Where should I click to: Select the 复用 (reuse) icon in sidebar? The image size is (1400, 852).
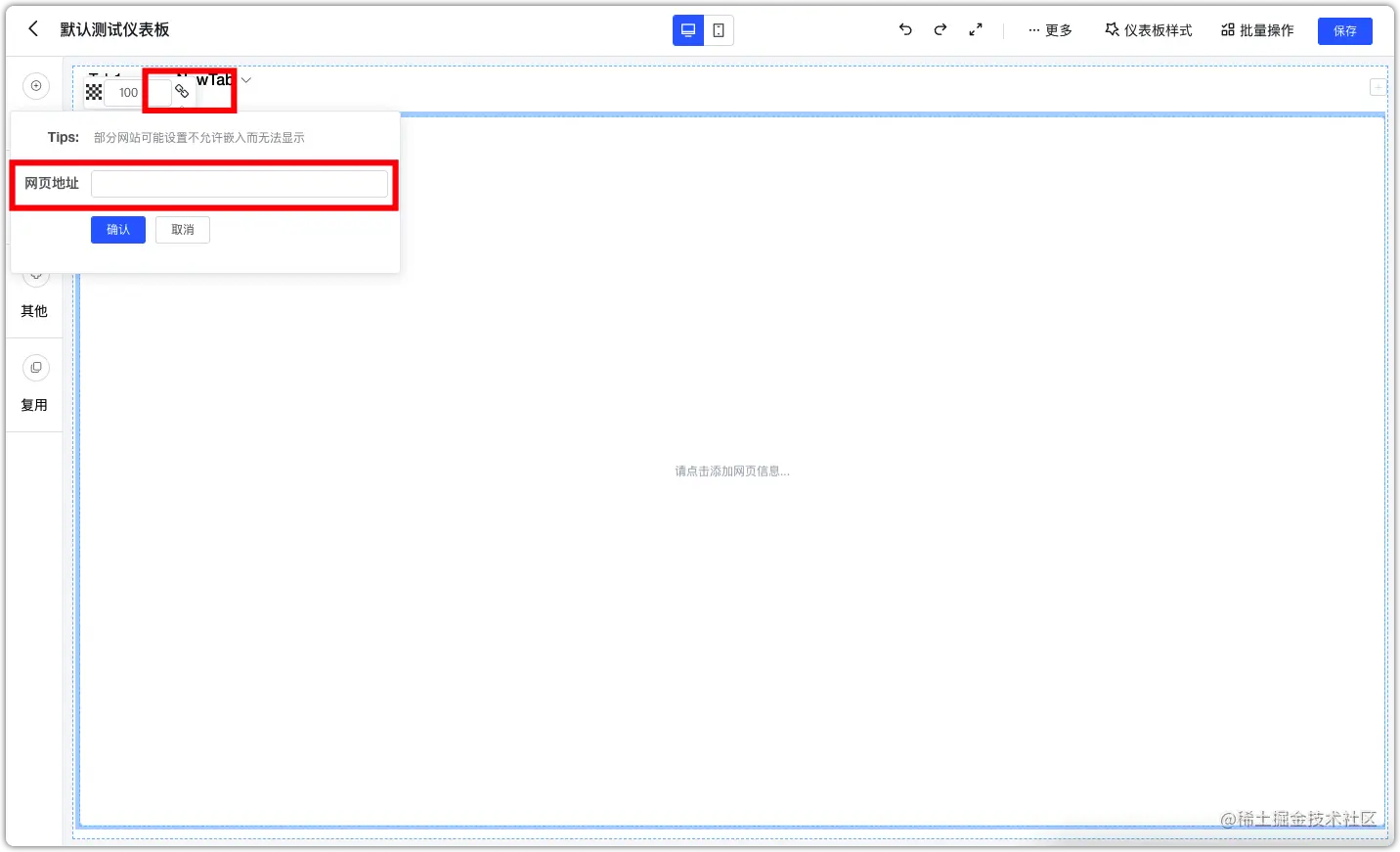point(35,367)
